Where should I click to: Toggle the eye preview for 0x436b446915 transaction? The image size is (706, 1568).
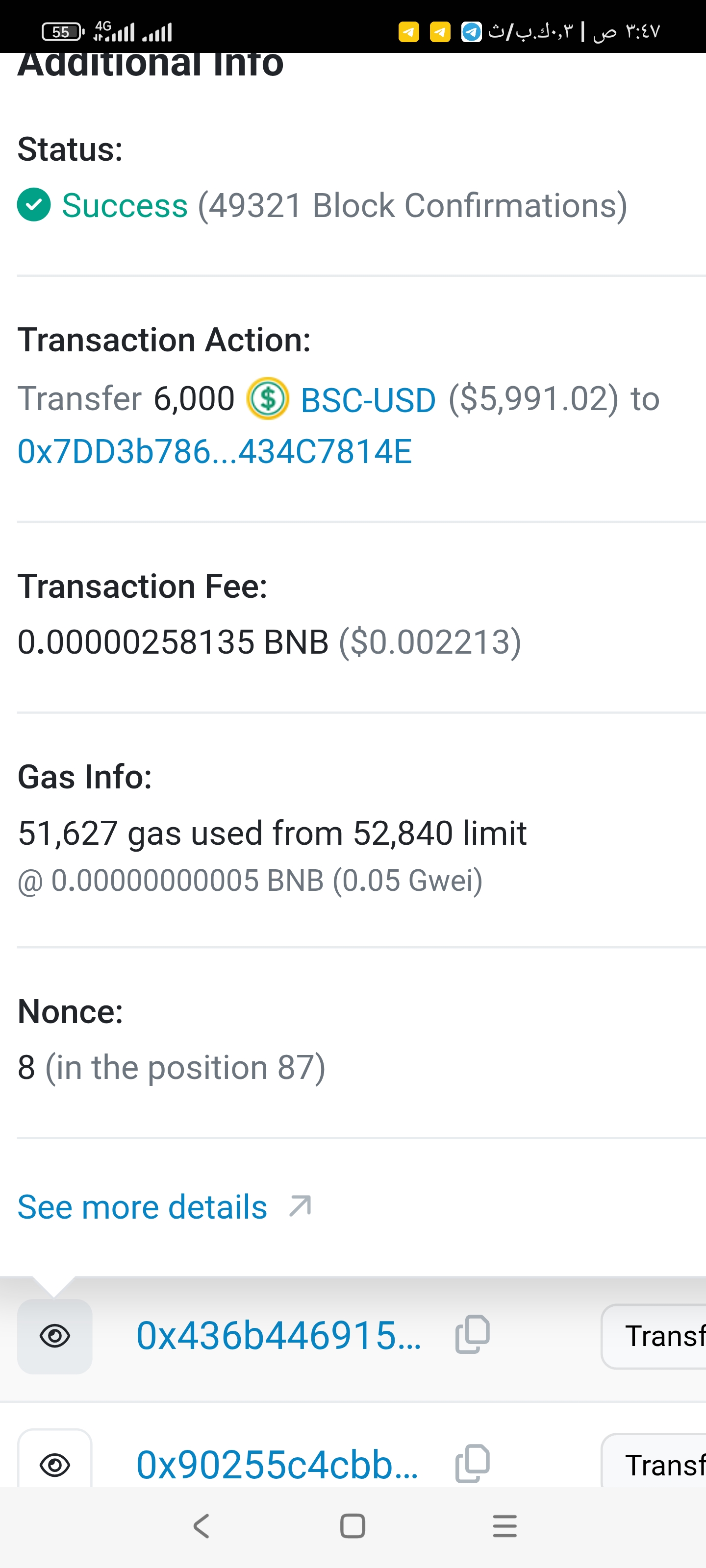tap(55, 1336)
